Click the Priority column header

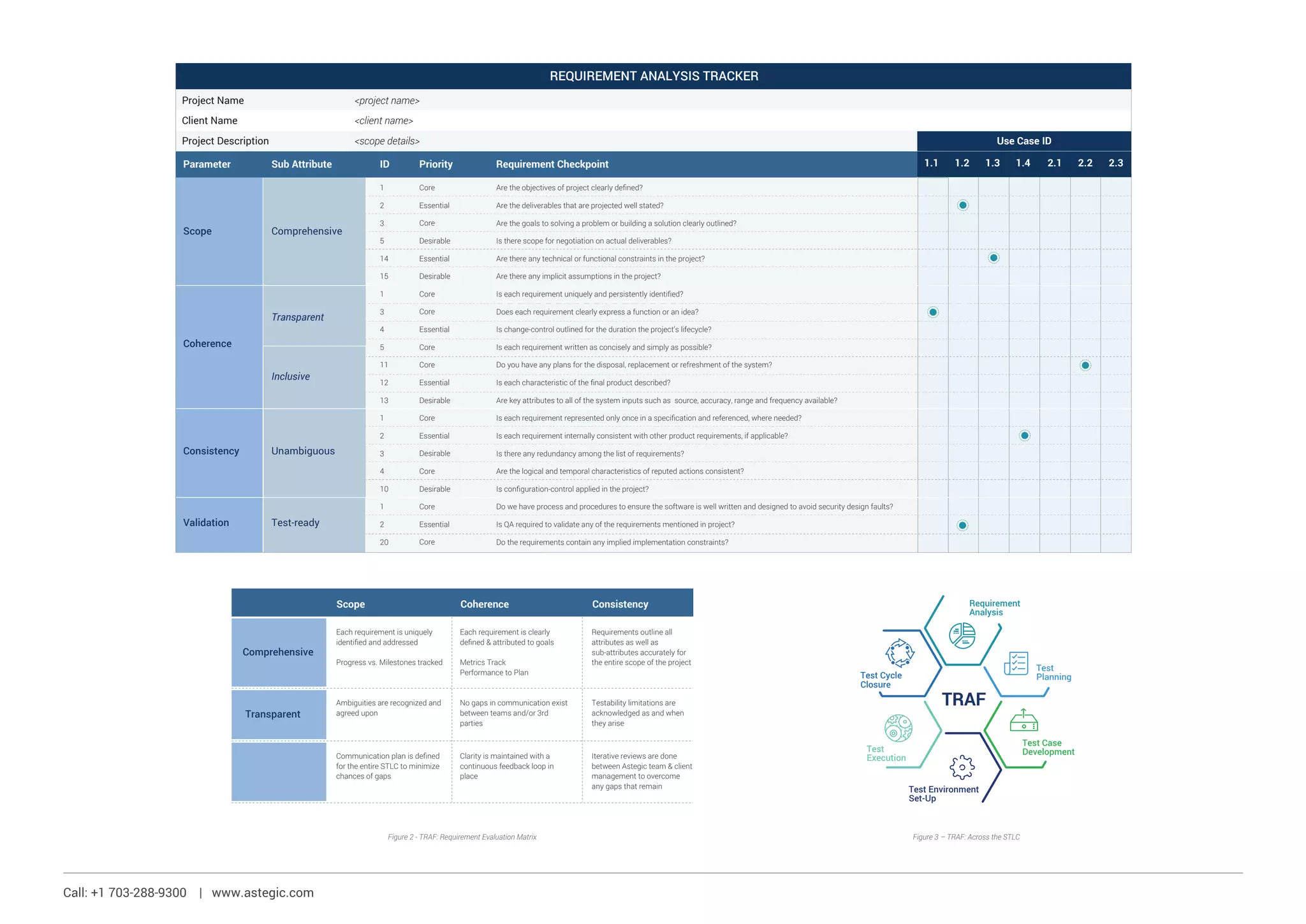436,165
